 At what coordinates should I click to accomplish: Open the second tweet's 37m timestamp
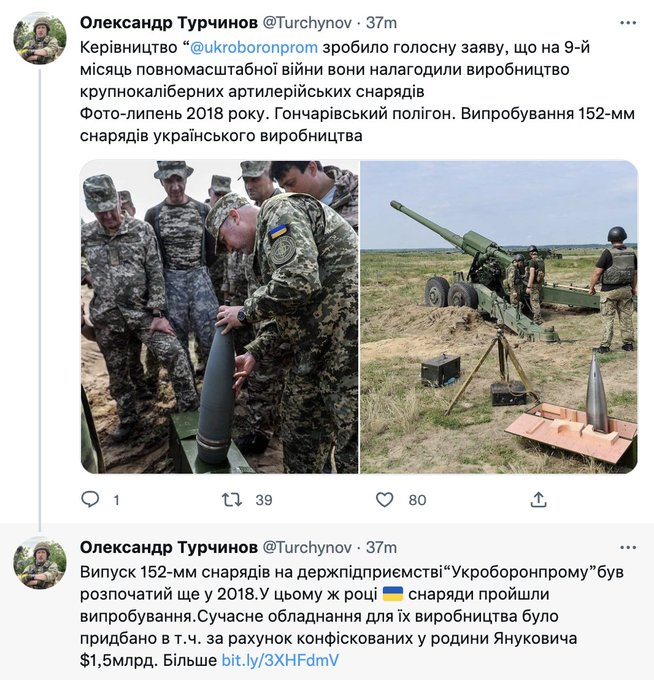pos(382,548)
